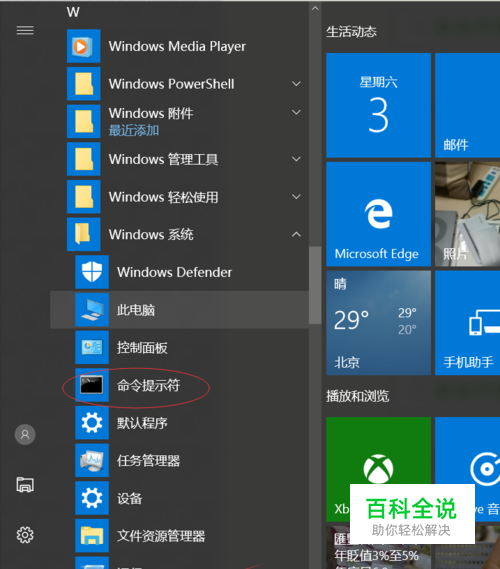Open the music tile with disc icon
The height and width of the screenshot is (569, 500).
click(467, 469)
